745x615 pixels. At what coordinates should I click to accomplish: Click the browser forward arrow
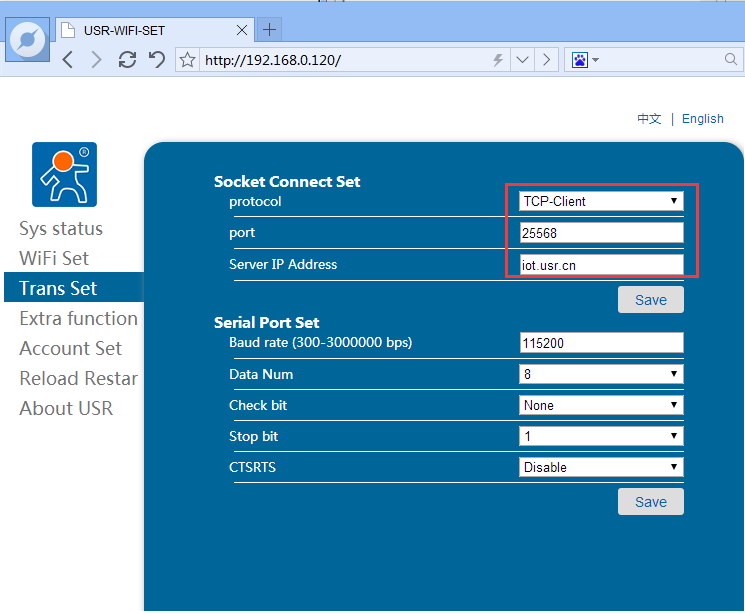point(96,60)
